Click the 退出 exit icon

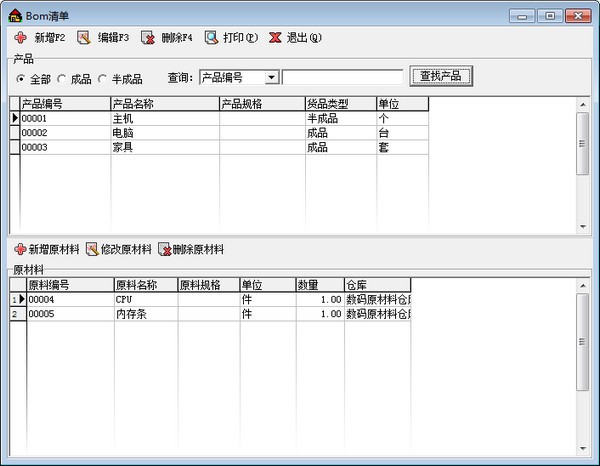[275, 38]
